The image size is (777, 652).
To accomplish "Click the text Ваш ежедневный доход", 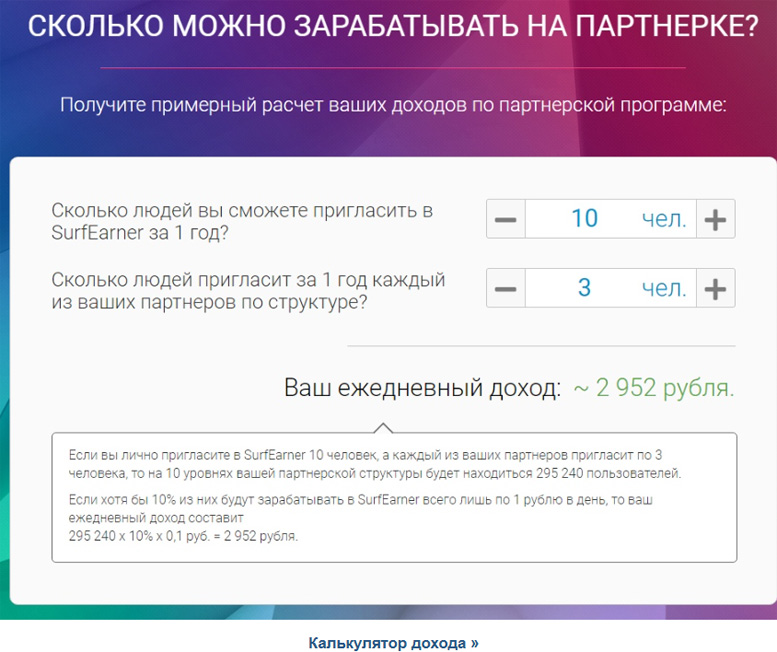I will (x=422, y=387).
